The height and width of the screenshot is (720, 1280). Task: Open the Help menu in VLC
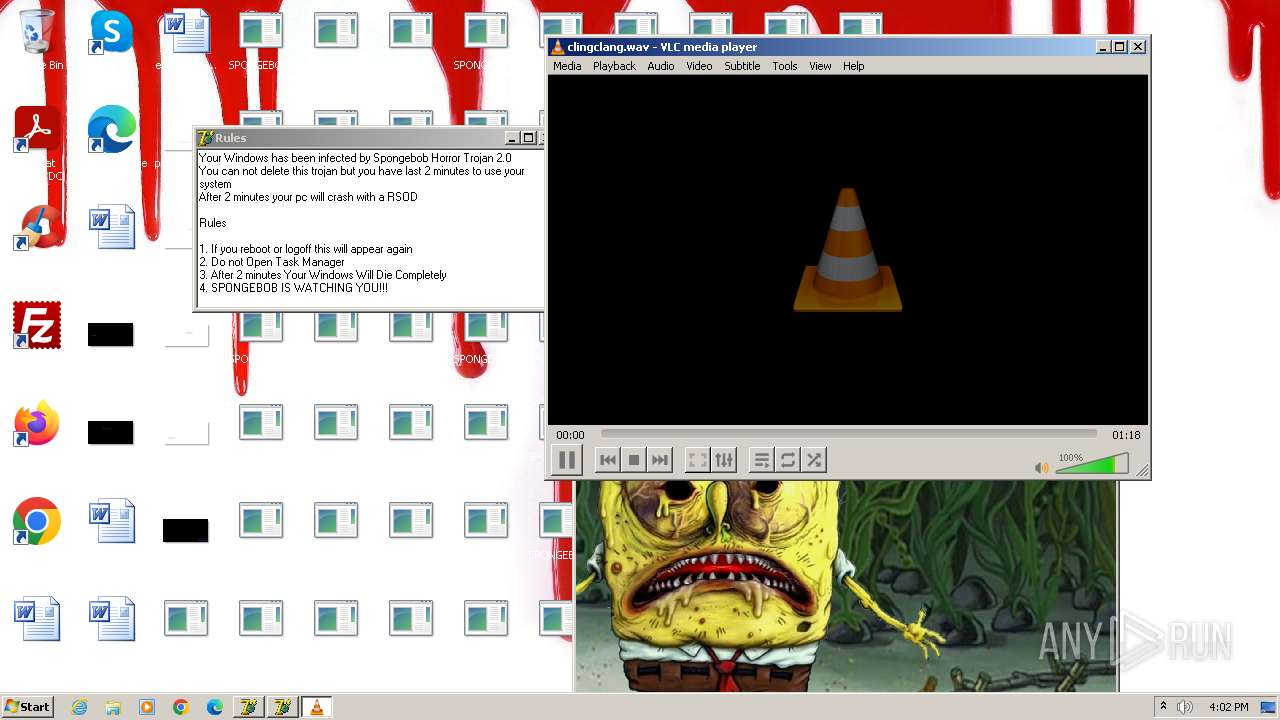pos(853,66)
